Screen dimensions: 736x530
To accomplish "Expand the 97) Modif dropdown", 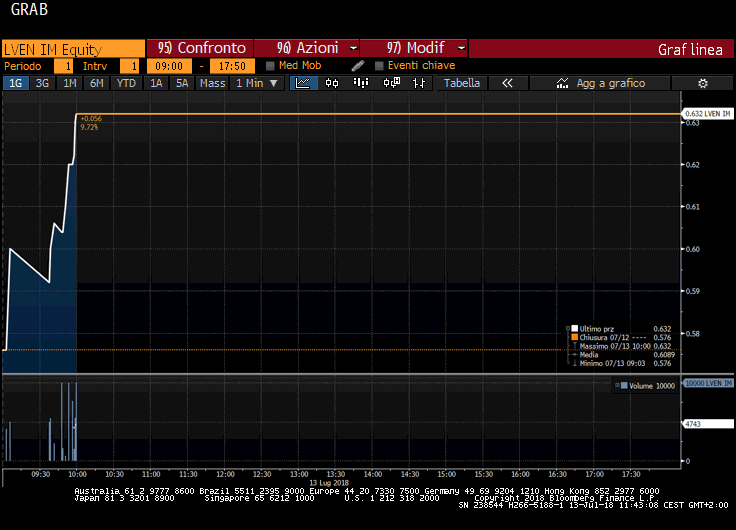I will pos(461,48).
